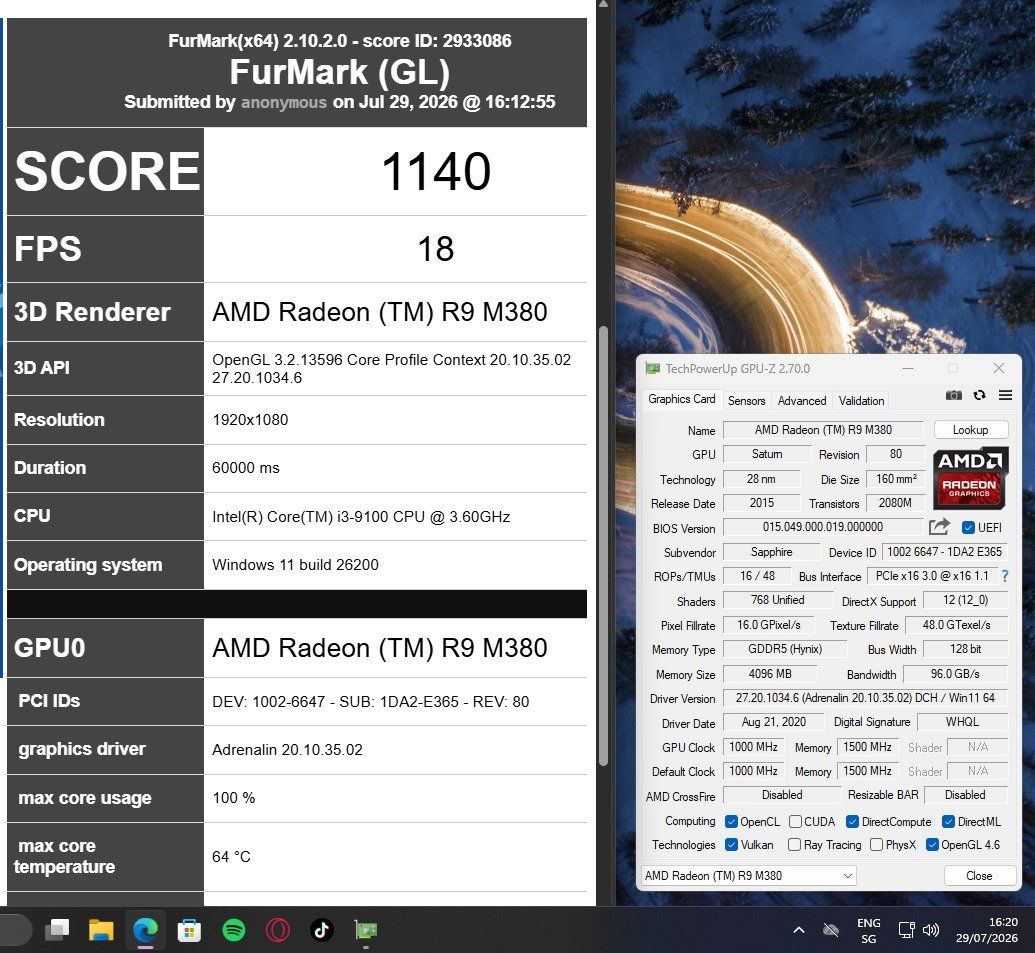
Task: Click the GPU-Z Name field
Action: (823, 430)
